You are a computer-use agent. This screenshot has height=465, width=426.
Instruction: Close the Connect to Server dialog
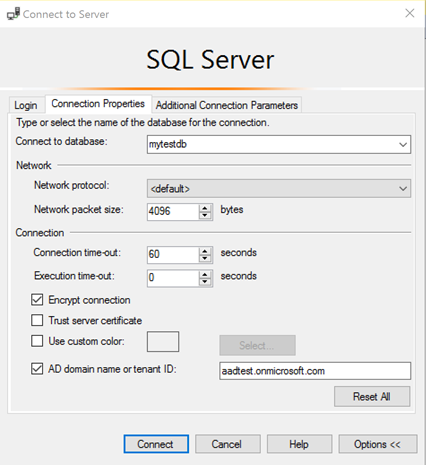(x=410, y=13)
